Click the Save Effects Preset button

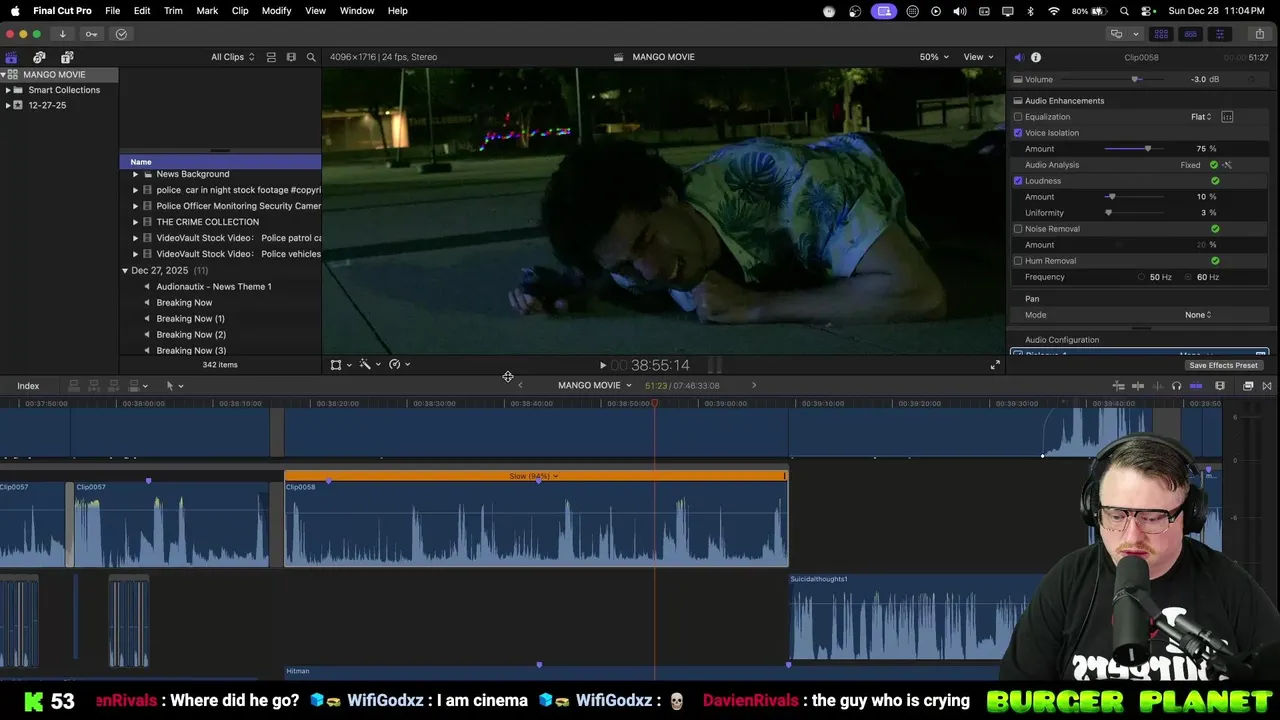click(1223, 365)
